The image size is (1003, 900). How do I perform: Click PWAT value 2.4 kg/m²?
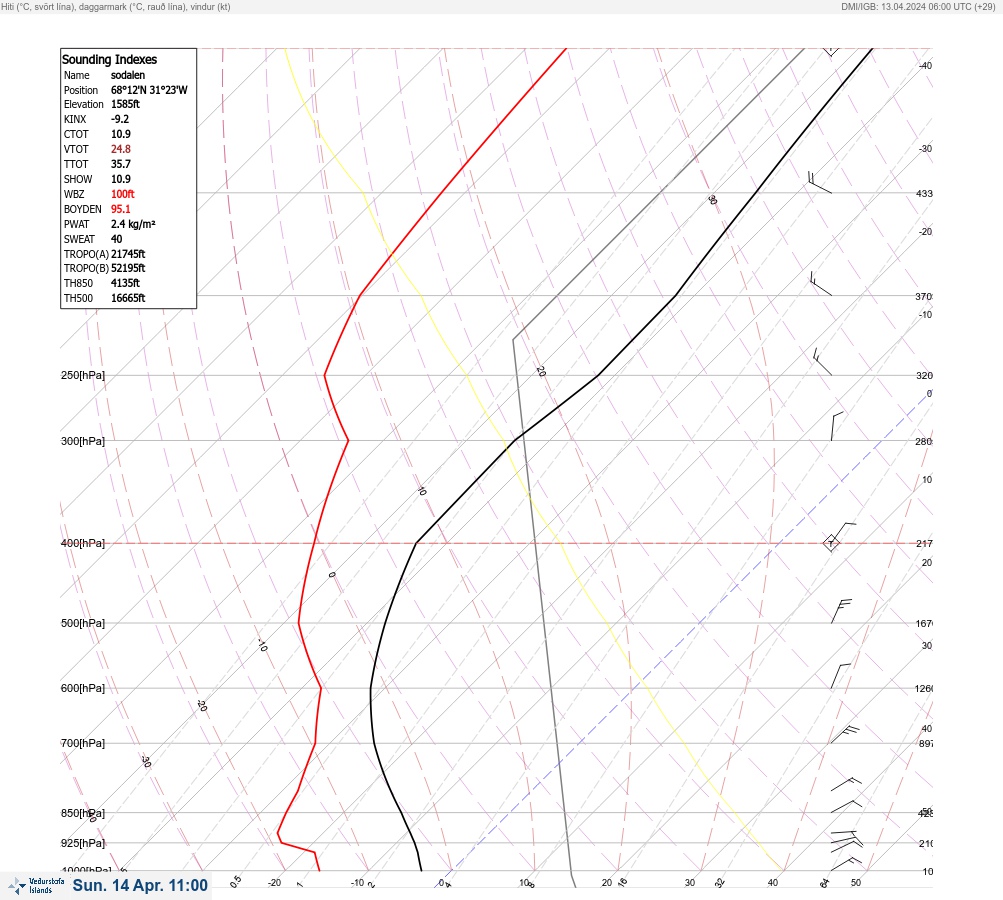(x=133, y=224)
